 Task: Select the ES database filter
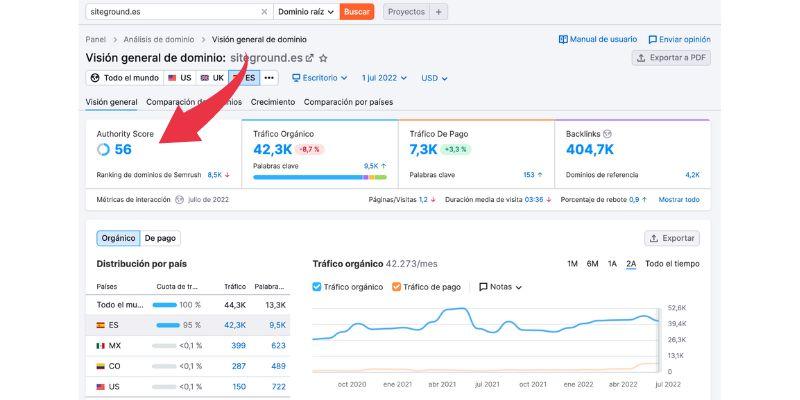pos(244,78)
